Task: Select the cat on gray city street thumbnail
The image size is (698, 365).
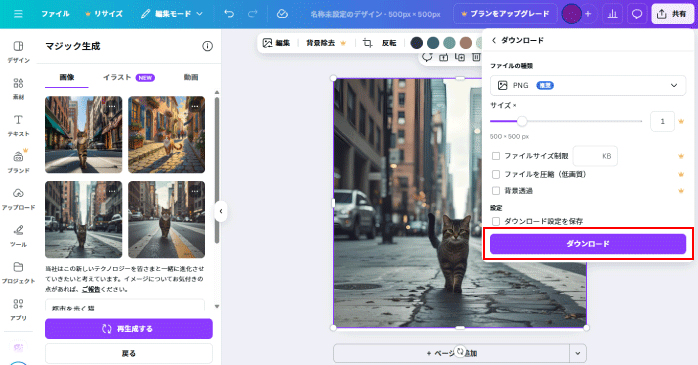Action: (x=84, y=219)
